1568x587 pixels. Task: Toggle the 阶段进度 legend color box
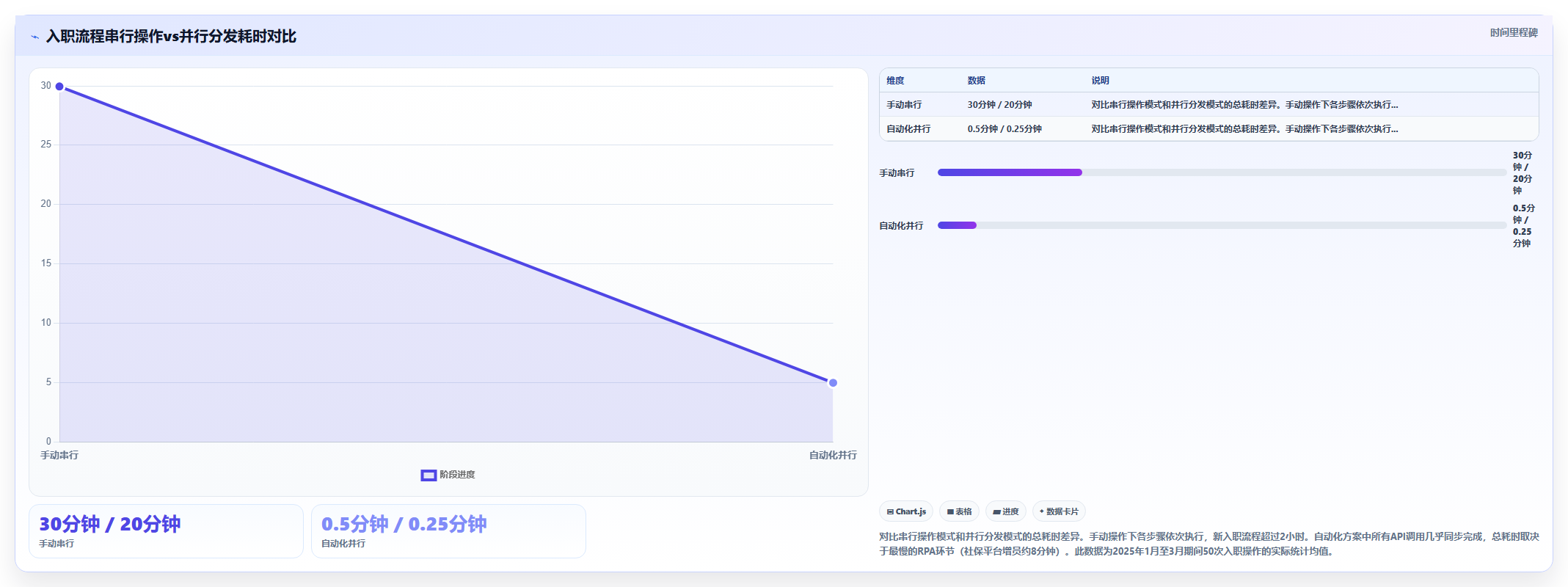[429, 475]
